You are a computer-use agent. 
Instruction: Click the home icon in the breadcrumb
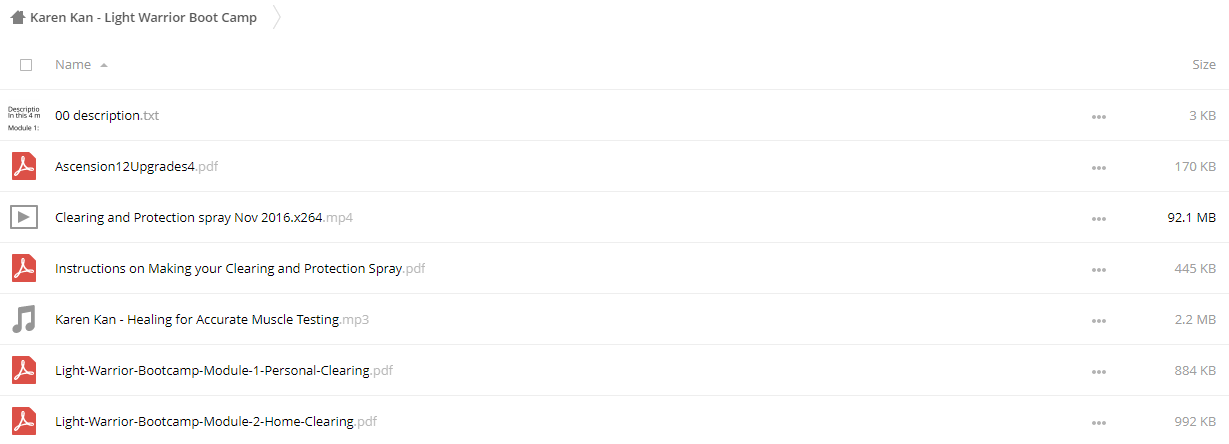click(x=17, y=18)
